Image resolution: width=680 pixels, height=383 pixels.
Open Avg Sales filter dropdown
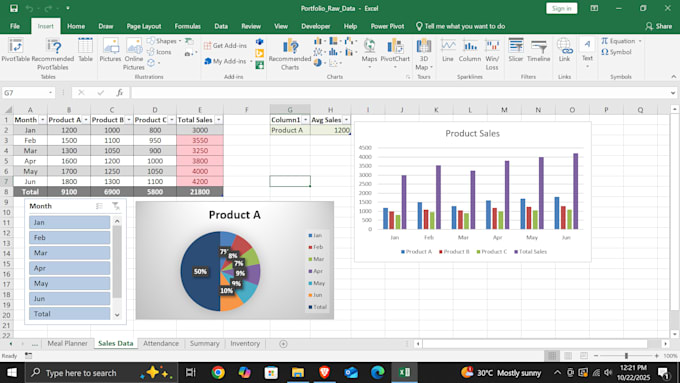[x=346, y=120]
